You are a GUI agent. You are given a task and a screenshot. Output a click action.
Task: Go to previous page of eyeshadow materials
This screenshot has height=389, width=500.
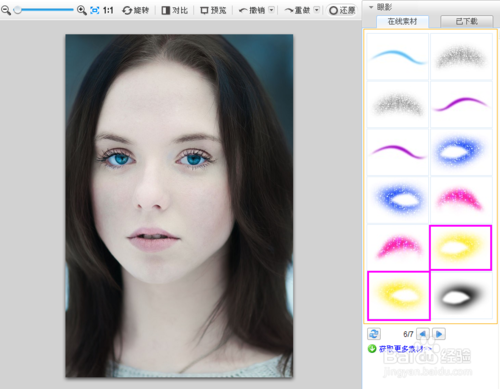[423, 334]
